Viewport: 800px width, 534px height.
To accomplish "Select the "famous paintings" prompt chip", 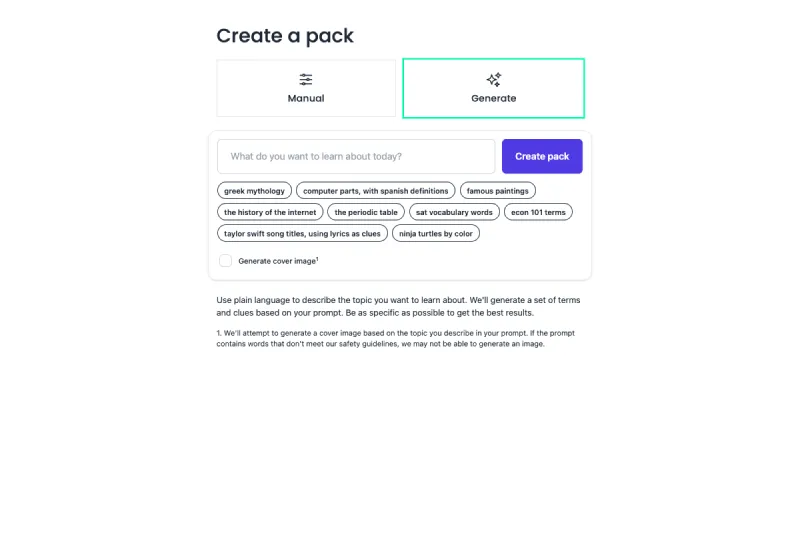I will click(x=498, y=190).
